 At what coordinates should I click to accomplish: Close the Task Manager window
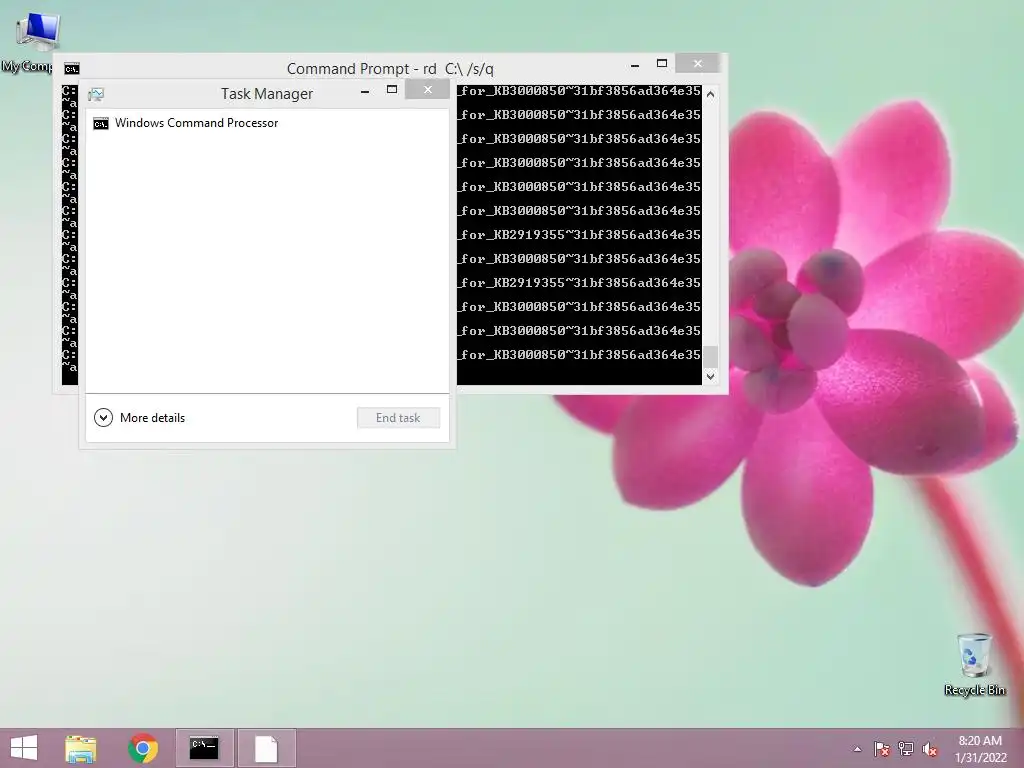pyautogui.click(x=427, y=89)
